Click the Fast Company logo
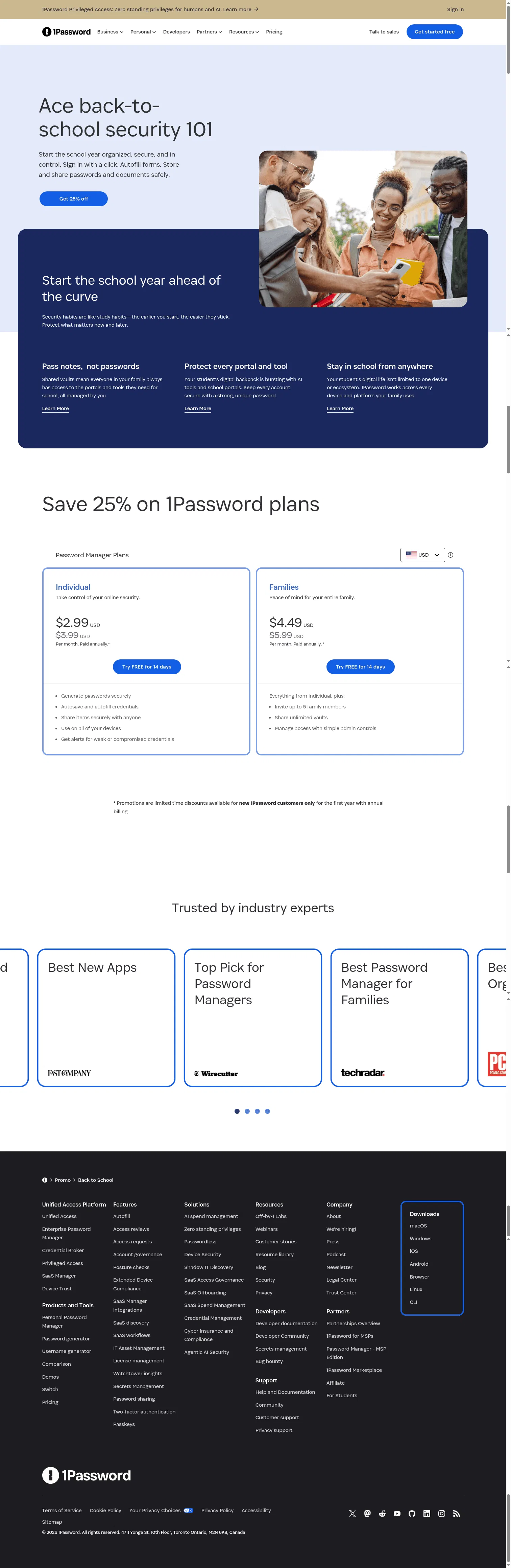This screenshot has width=511, height=1568. click(69, 1073)
